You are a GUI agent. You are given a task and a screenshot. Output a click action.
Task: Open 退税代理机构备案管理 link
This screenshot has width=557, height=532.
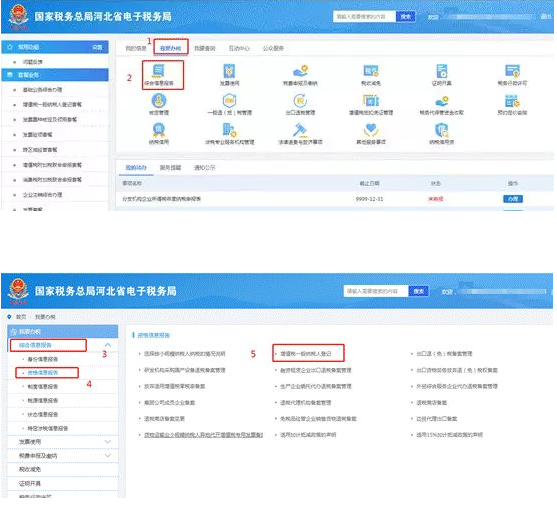point(305,402)
